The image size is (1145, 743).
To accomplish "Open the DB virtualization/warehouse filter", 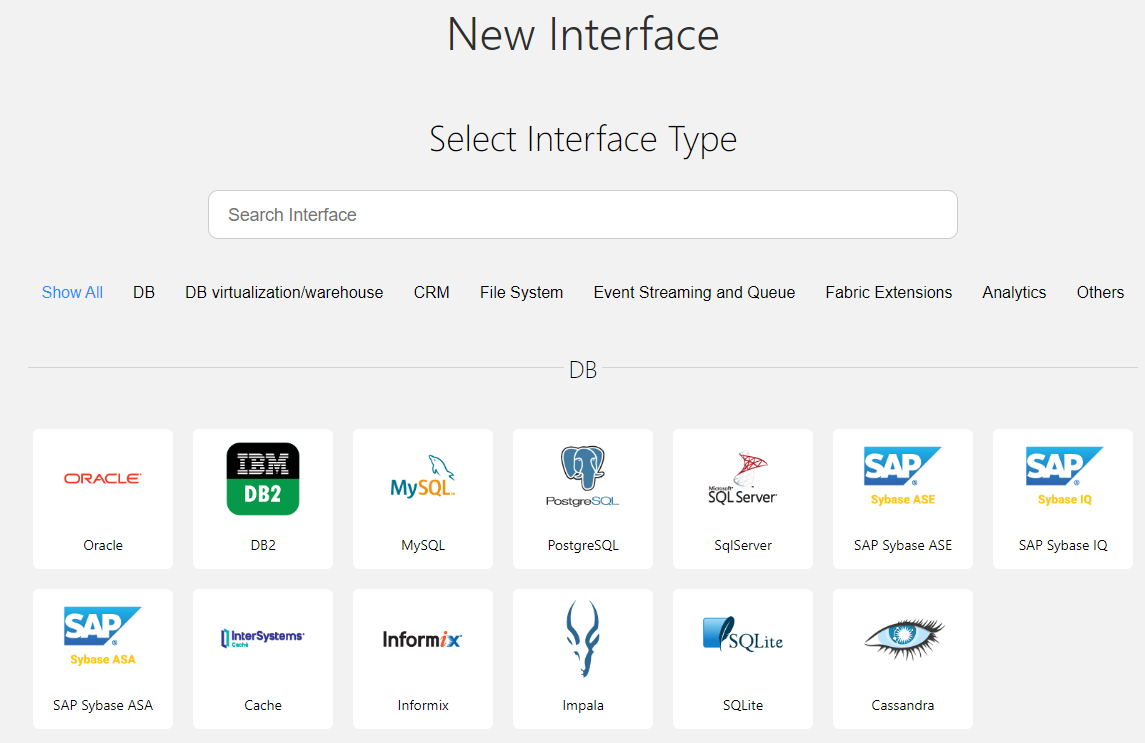I will pyautogui.click(x=284, y=293).
